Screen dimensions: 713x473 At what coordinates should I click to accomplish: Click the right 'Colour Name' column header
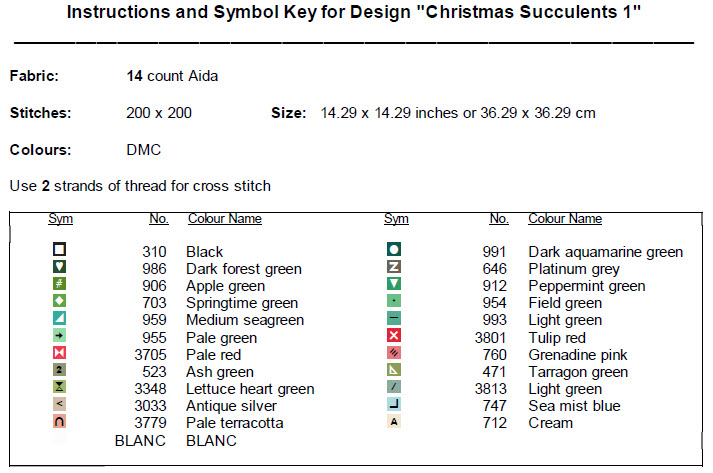click(x=565, y=219)
